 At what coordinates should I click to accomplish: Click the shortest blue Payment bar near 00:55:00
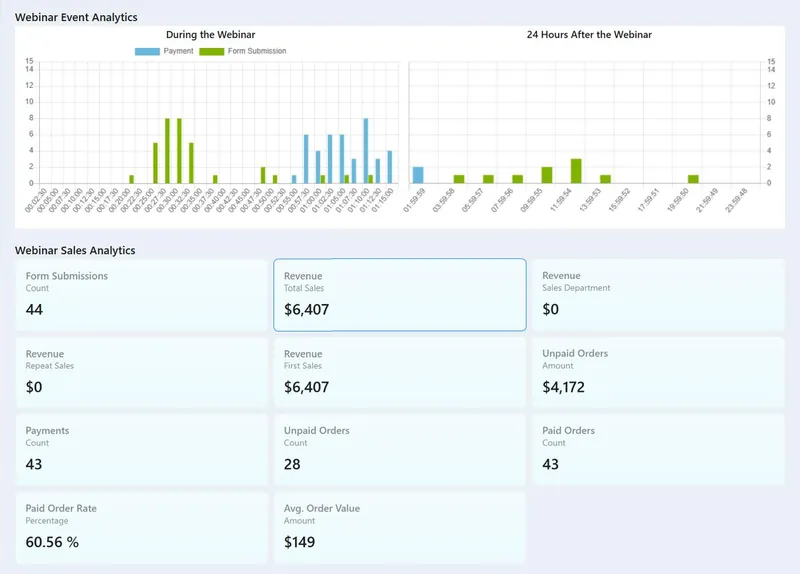tap(294, 179)
